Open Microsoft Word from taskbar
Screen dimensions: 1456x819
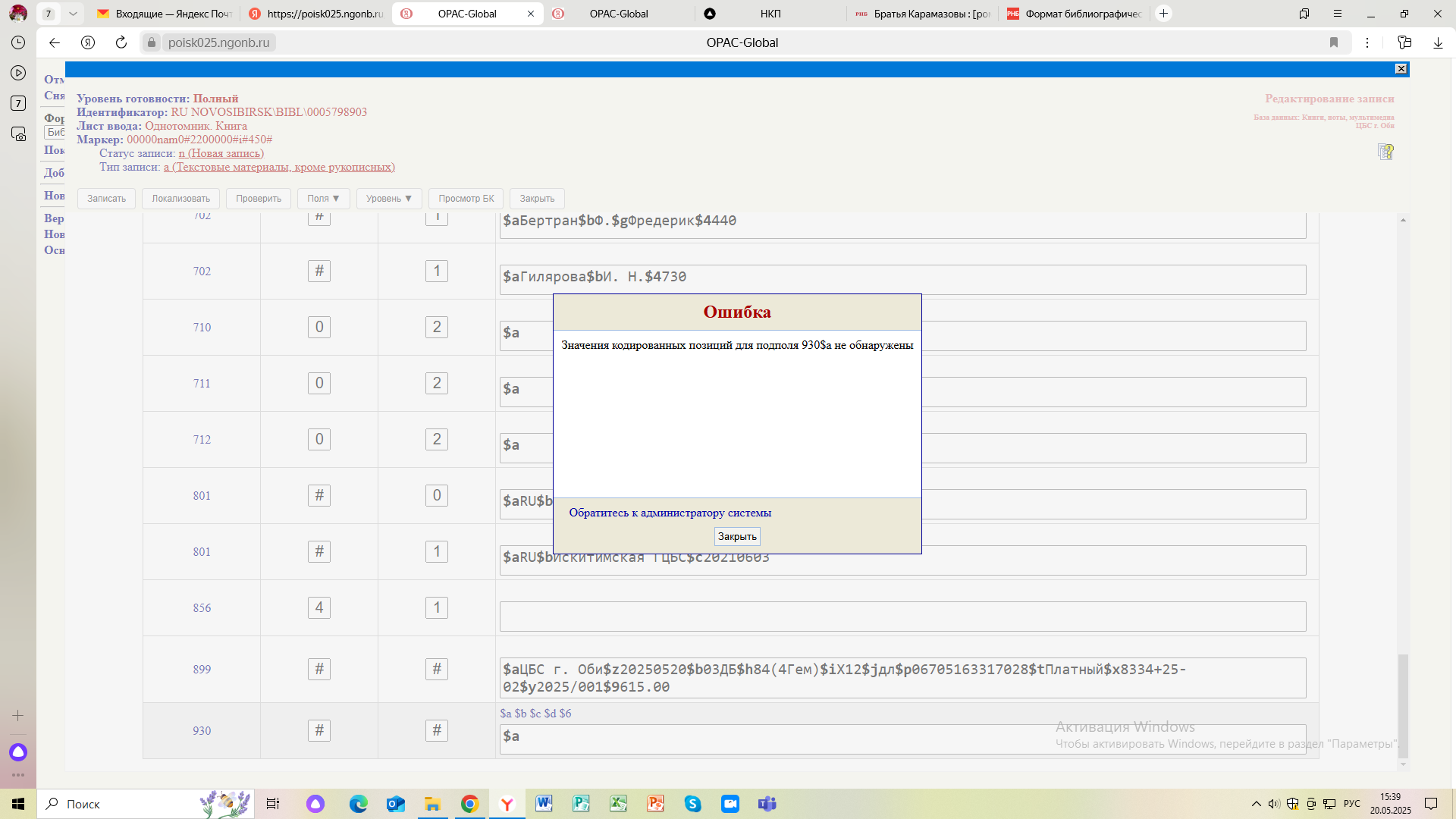(544, 804)
